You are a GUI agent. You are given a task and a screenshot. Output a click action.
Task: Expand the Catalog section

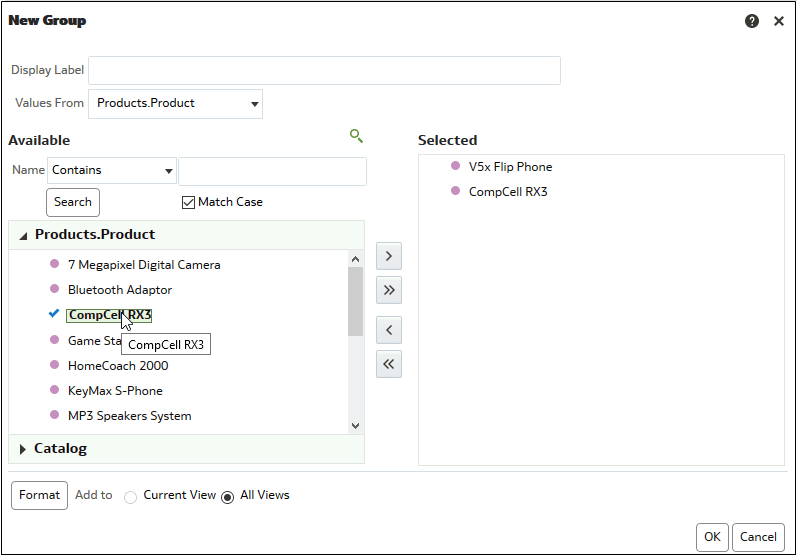coord(23,449)
